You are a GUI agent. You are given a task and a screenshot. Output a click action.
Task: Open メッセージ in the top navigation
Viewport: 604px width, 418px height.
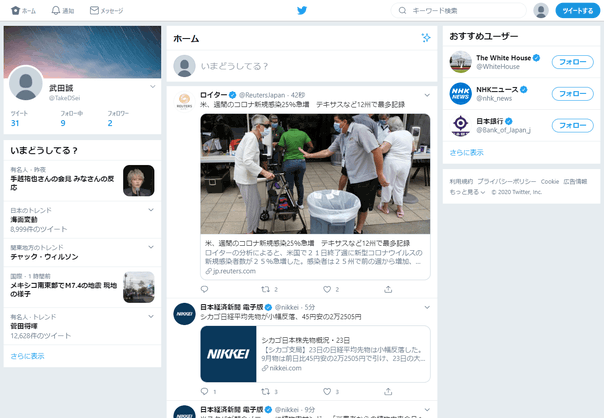106,11
